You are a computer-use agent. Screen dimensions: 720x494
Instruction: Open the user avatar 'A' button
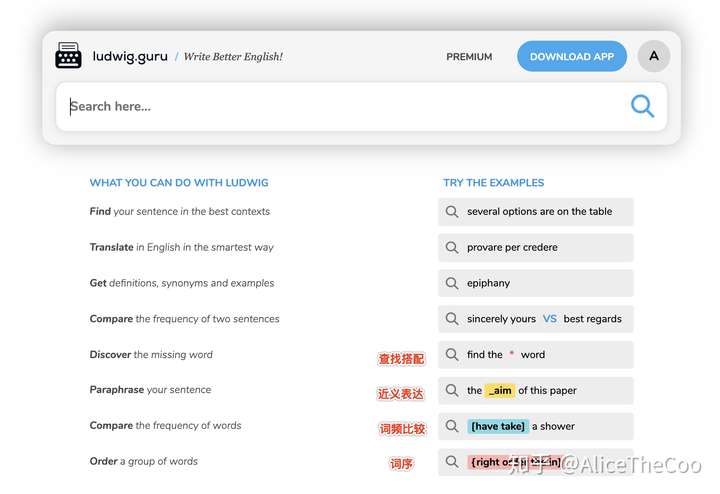pos(653,56)
